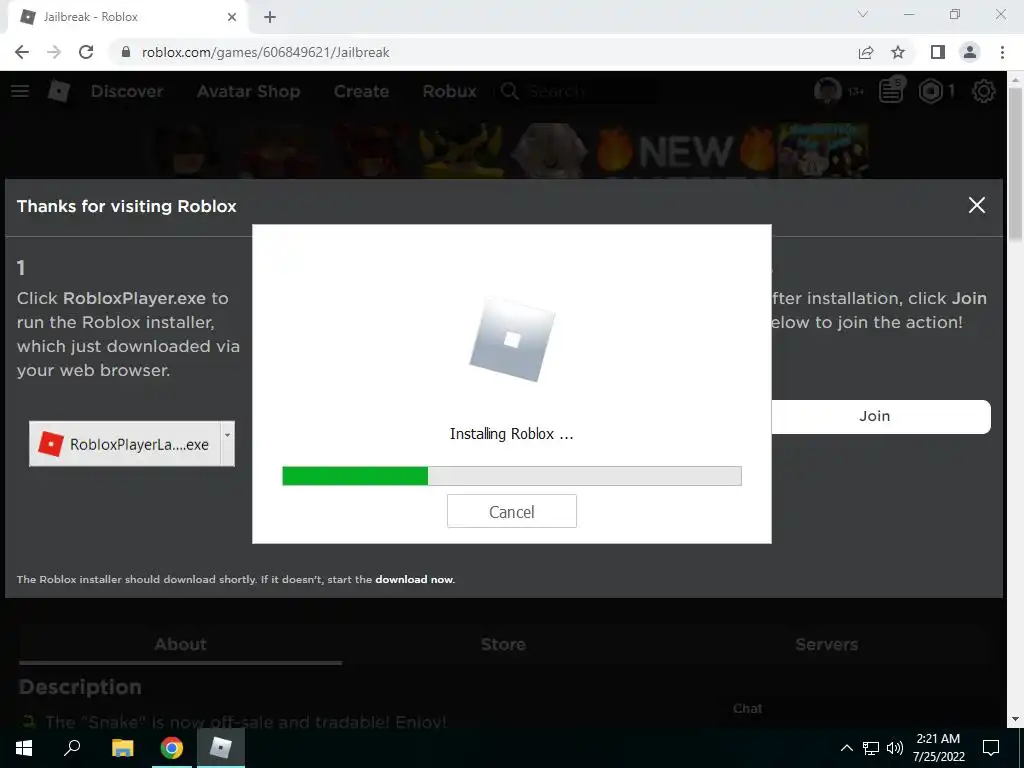The height and width of the screenshot is (768, 1024).
Task: Cancel the Roblox installation
Action: point(511,511)
